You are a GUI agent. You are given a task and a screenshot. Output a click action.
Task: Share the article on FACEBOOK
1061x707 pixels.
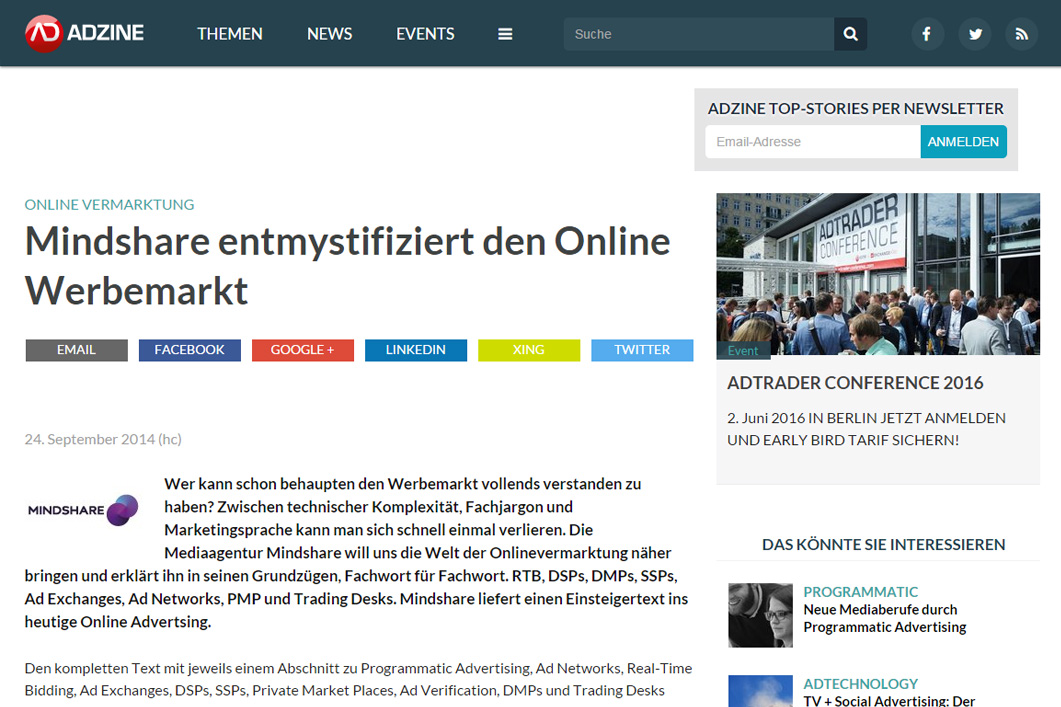click(x=189, y=350)
